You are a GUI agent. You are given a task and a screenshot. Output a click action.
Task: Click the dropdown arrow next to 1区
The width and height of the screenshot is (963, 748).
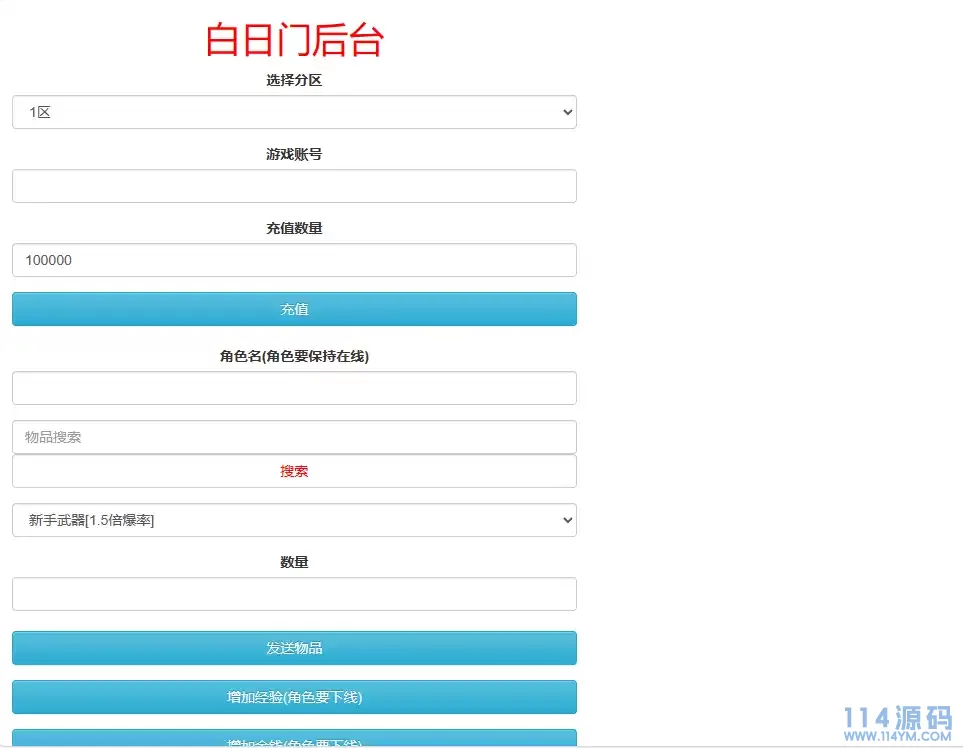pos(566,112)
